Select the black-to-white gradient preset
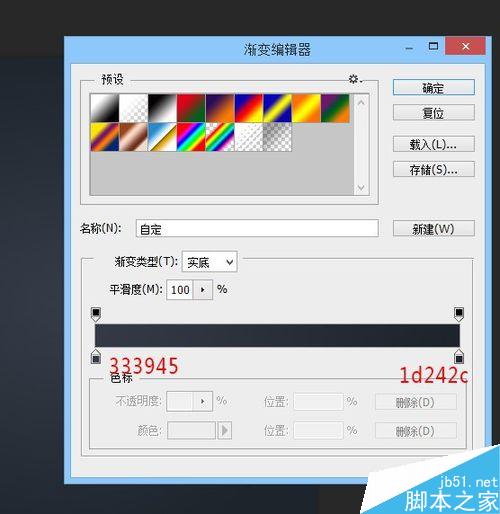 (x=105, y=108)
